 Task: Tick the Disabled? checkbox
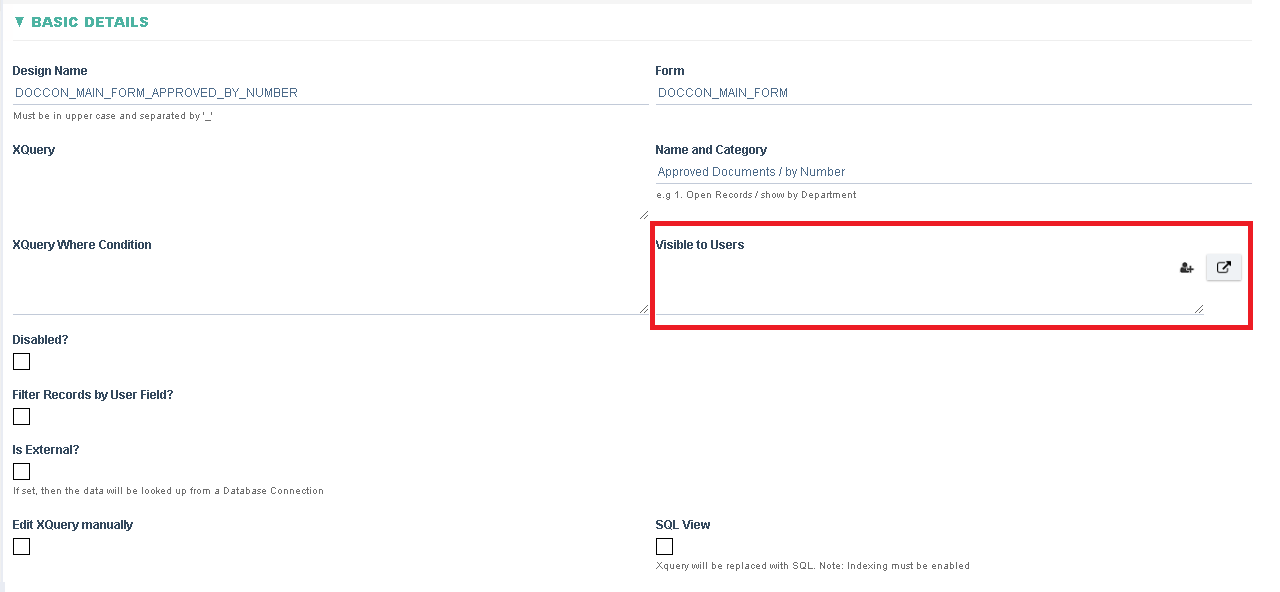[x=21, y=361]
